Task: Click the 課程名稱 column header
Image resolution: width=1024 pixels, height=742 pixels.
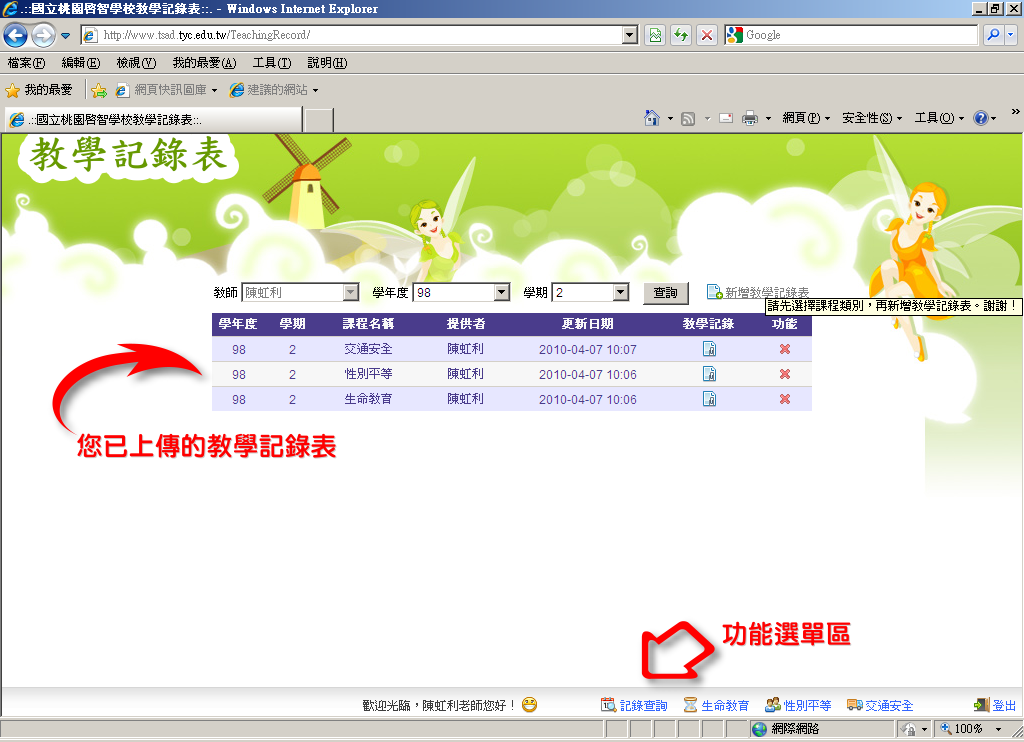Action: (x=368, y=324)
